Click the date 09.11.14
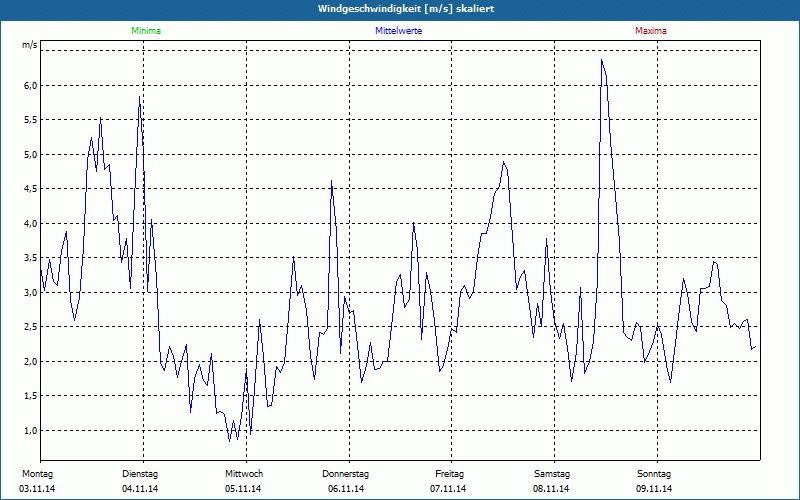This screenshot has width=800, height=500. coord(654,489)
